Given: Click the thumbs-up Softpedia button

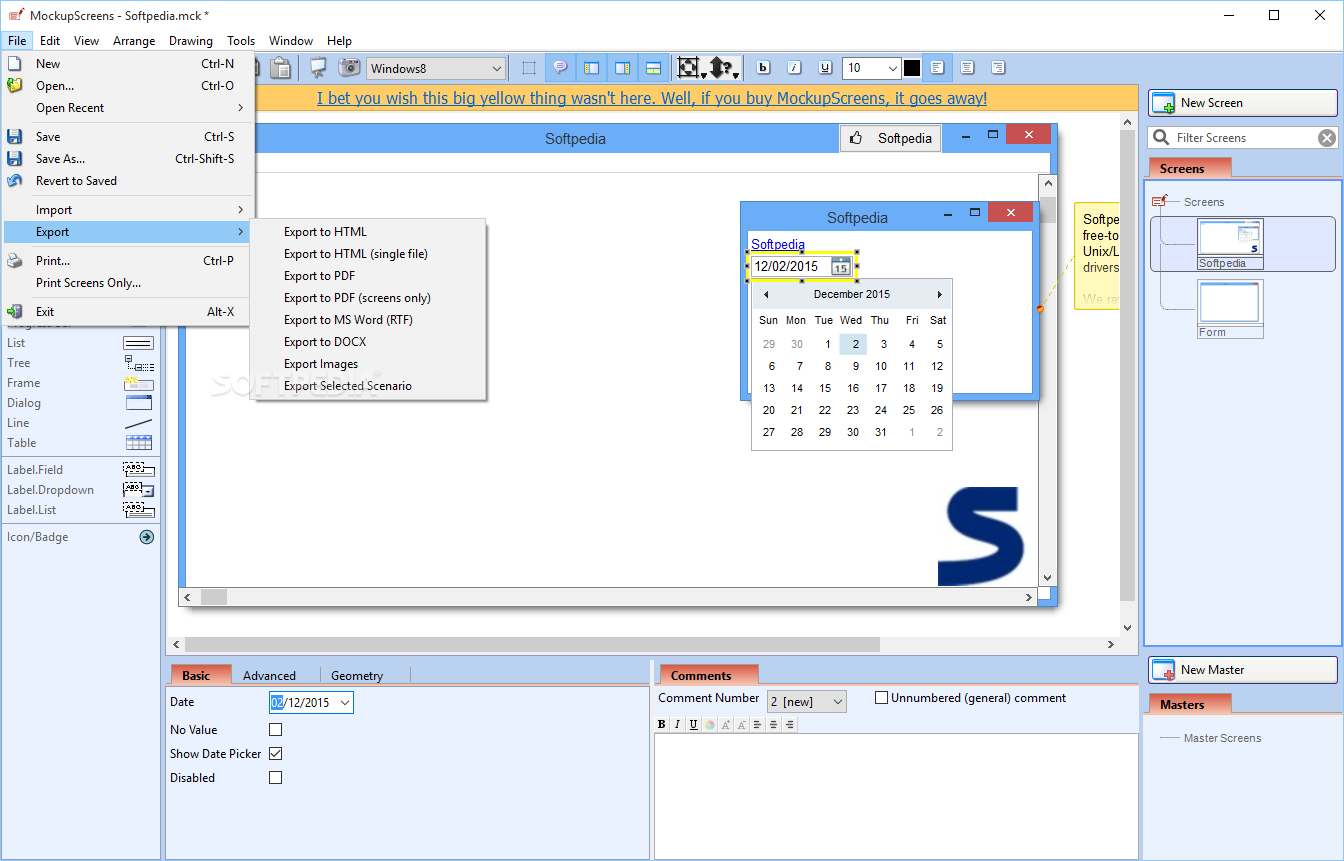Looking at the screenshot, I should (890, 139).
